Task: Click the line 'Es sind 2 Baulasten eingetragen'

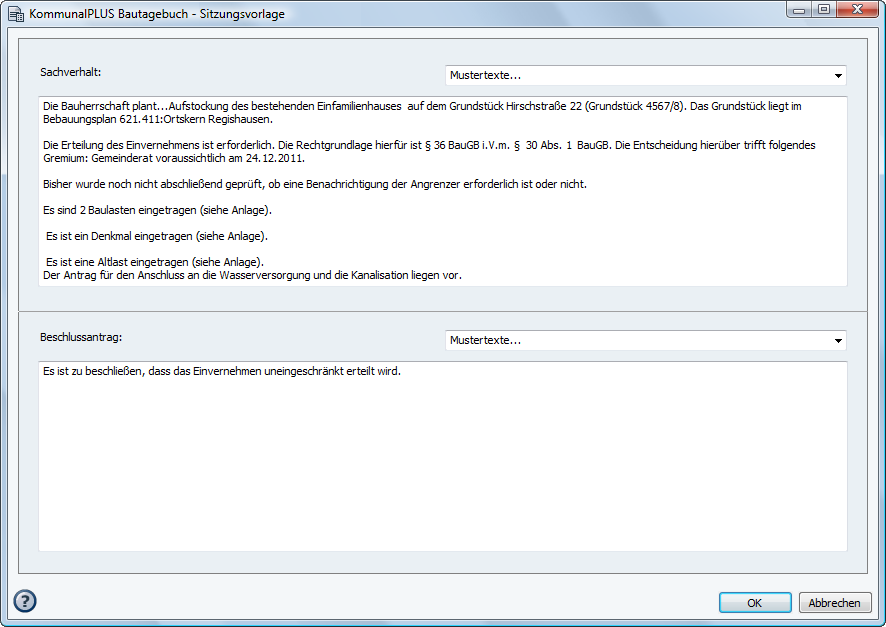Action: pos(157,210)
